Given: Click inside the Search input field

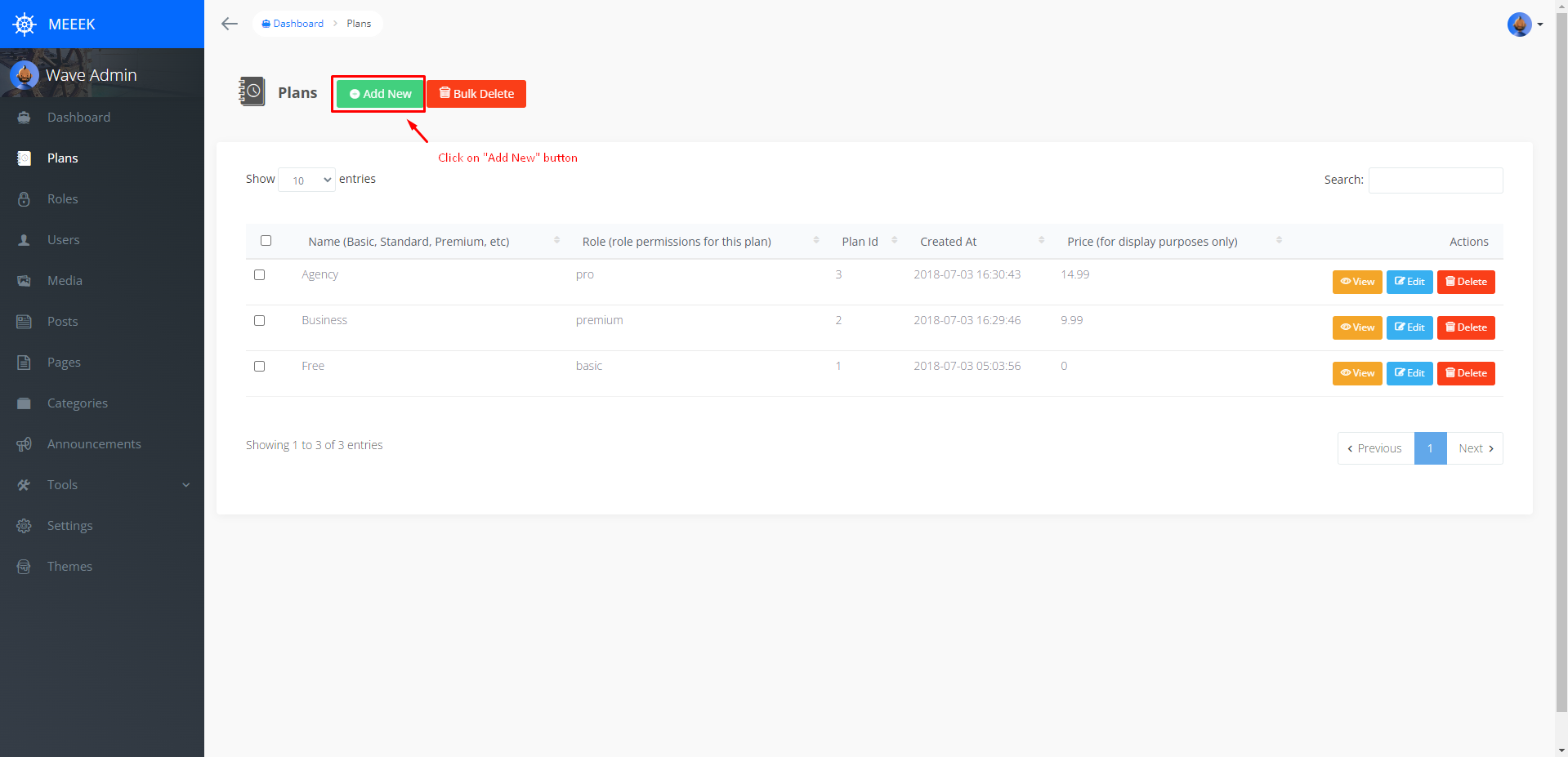Looking at the screenshot, I should pos(1434,180).
